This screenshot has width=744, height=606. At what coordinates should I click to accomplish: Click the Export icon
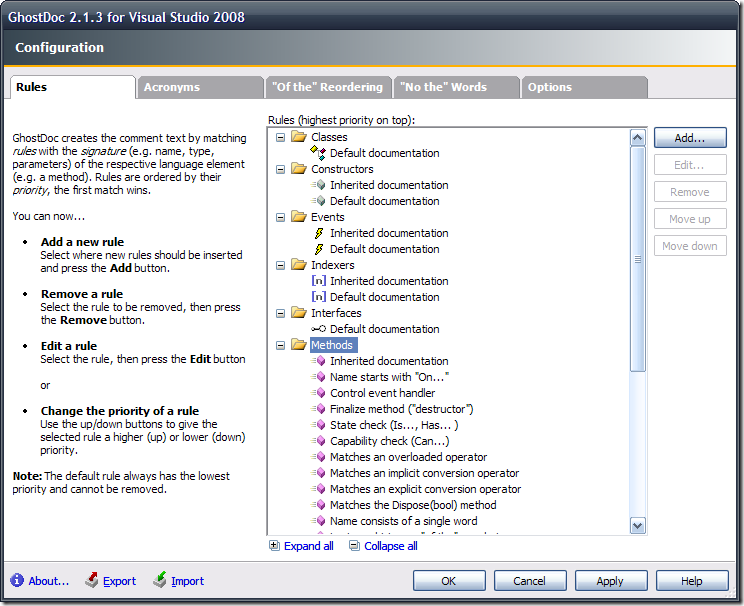[x=92, y=580]
